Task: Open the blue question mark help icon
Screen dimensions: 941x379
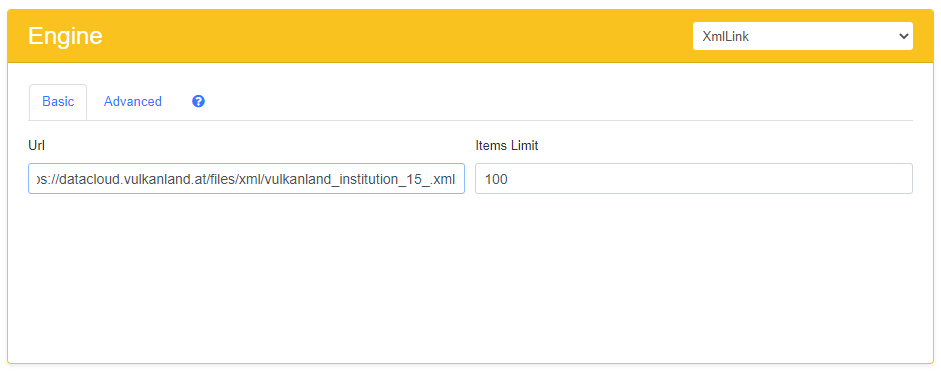Action: (199, 101)
